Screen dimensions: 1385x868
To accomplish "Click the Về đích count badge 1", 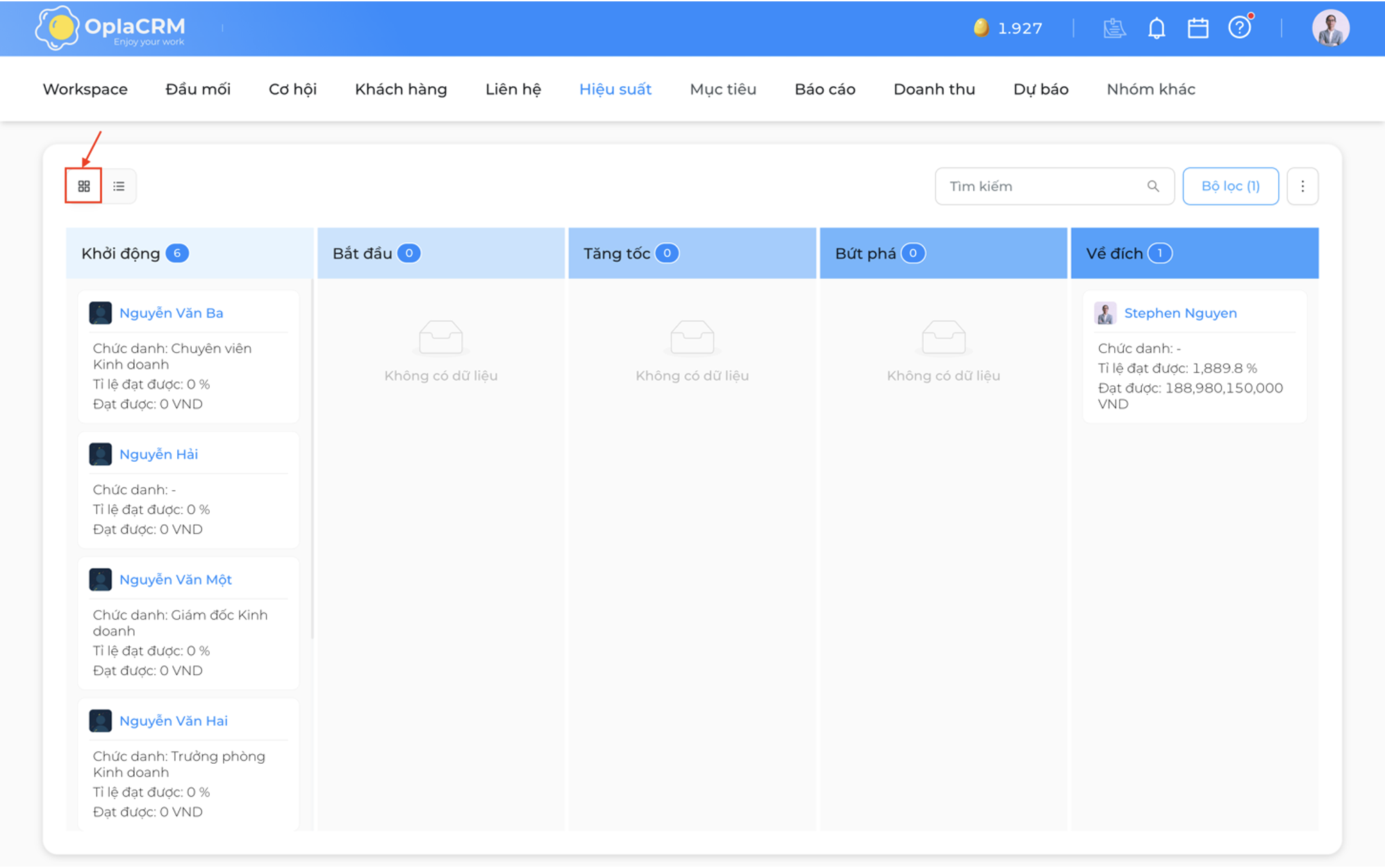I will pyautogui.click(x=1160, y=253).
